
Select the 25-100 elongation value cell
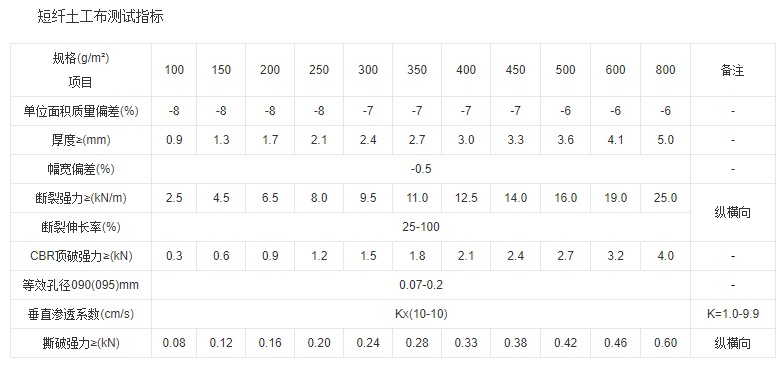click(x=421, y=227)
